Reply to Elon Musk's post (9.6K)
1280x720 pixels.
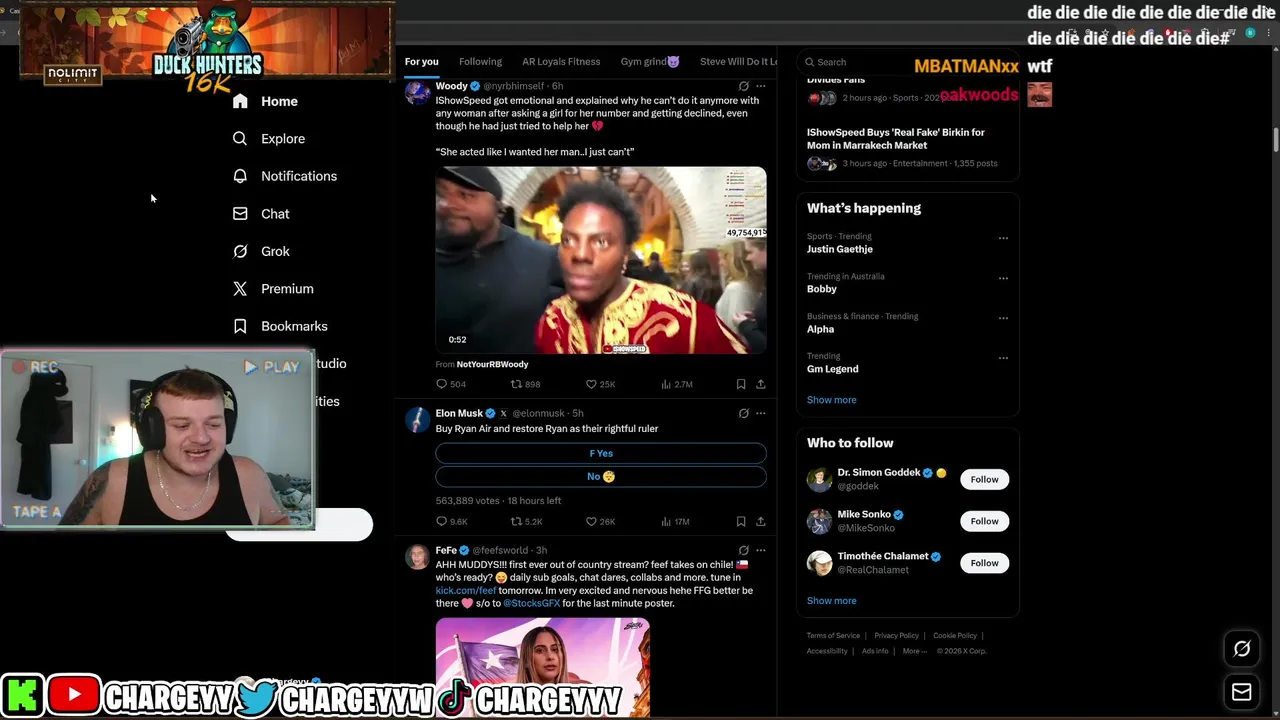tap(451, 521)
